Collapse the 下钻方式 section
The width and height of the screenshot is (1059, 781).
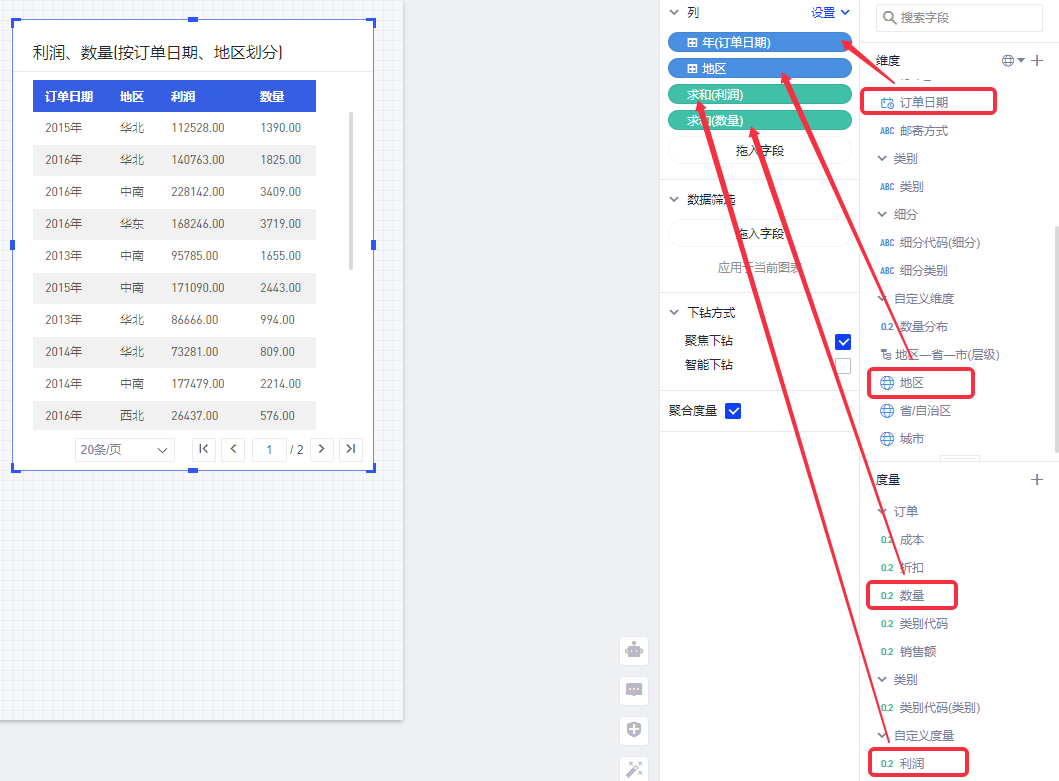pyautogui.click(x=674, y=313)
